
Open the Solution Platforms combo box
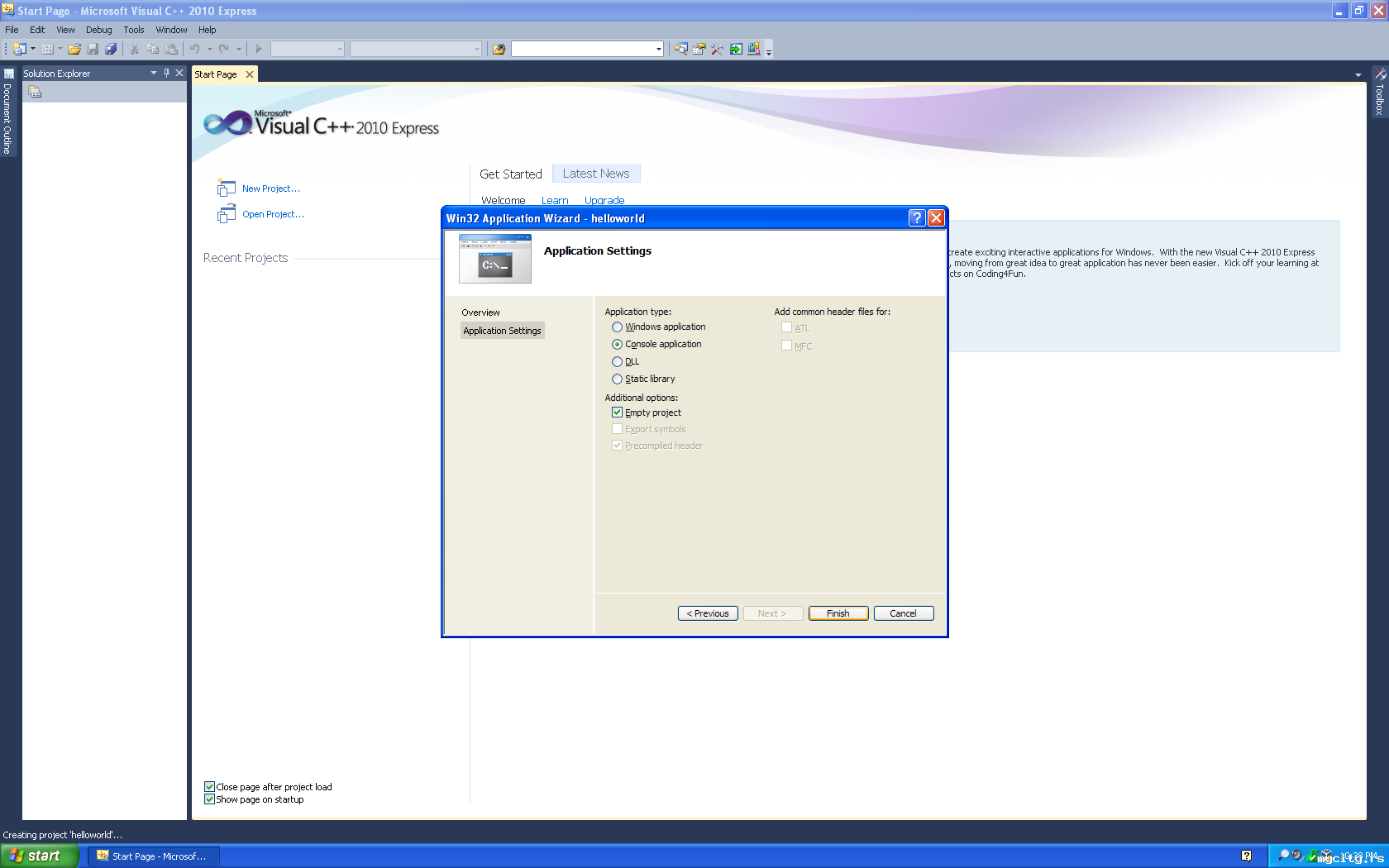[x=416, y=49]
